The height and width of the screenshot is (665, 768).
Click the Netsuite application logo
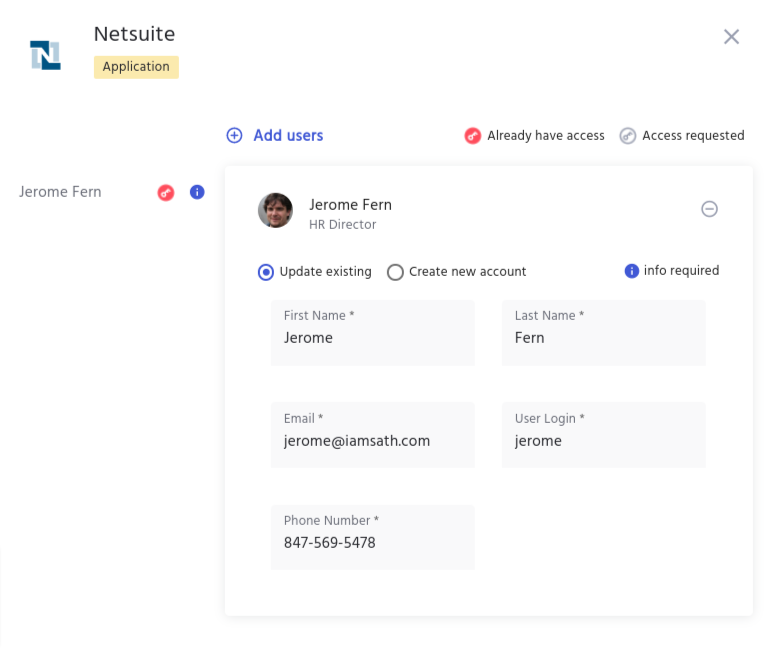click(x=45, y=55)
